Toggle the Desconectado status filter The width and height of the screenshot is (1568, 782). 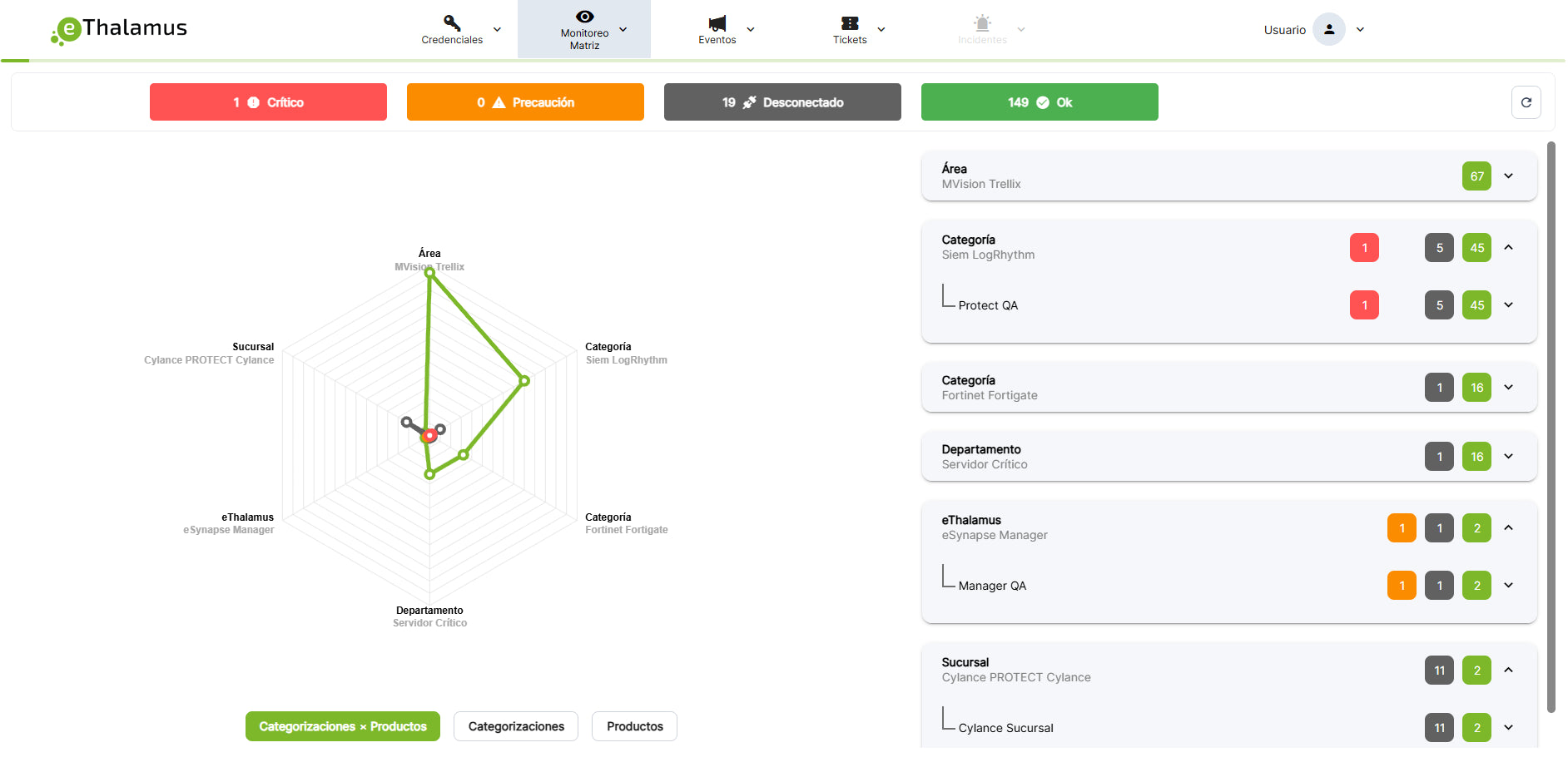pyautogui.click(x=782, y=102)
